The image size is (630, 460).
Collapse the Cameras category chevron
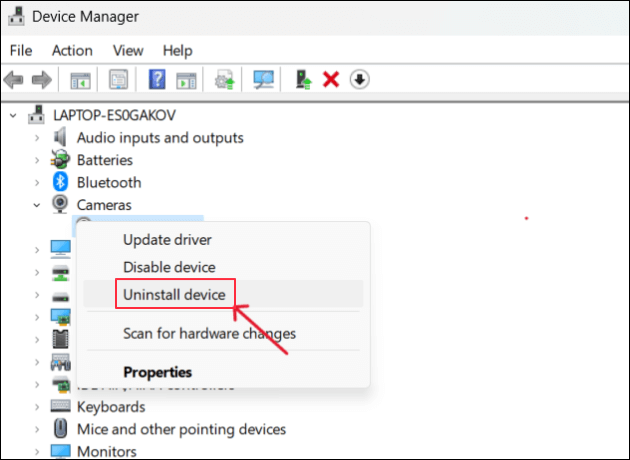(x=37, y=205)
